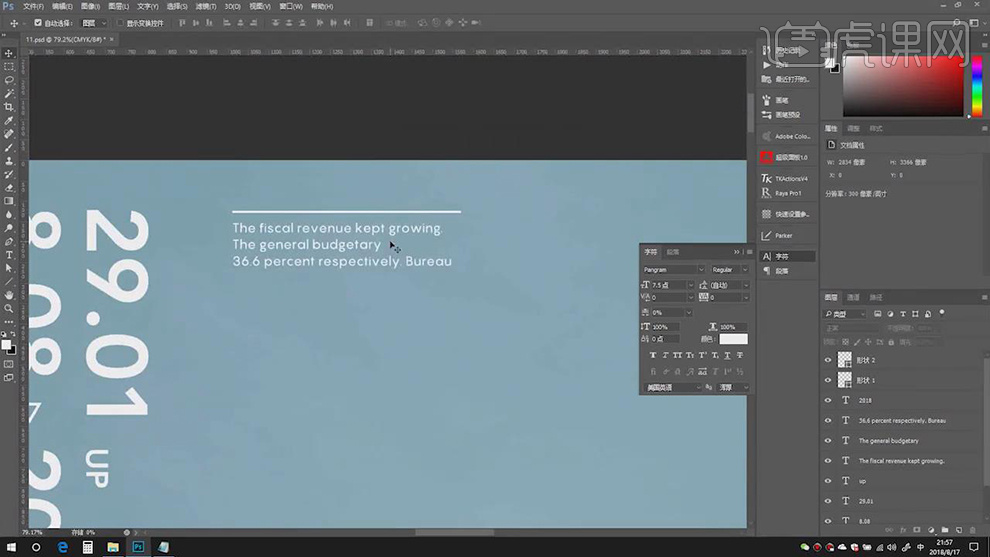Image resolution: width=990 pixels, height=557 pixels.
Task: Open layer filter type dropdown
Action: click(x=845, y=314)
